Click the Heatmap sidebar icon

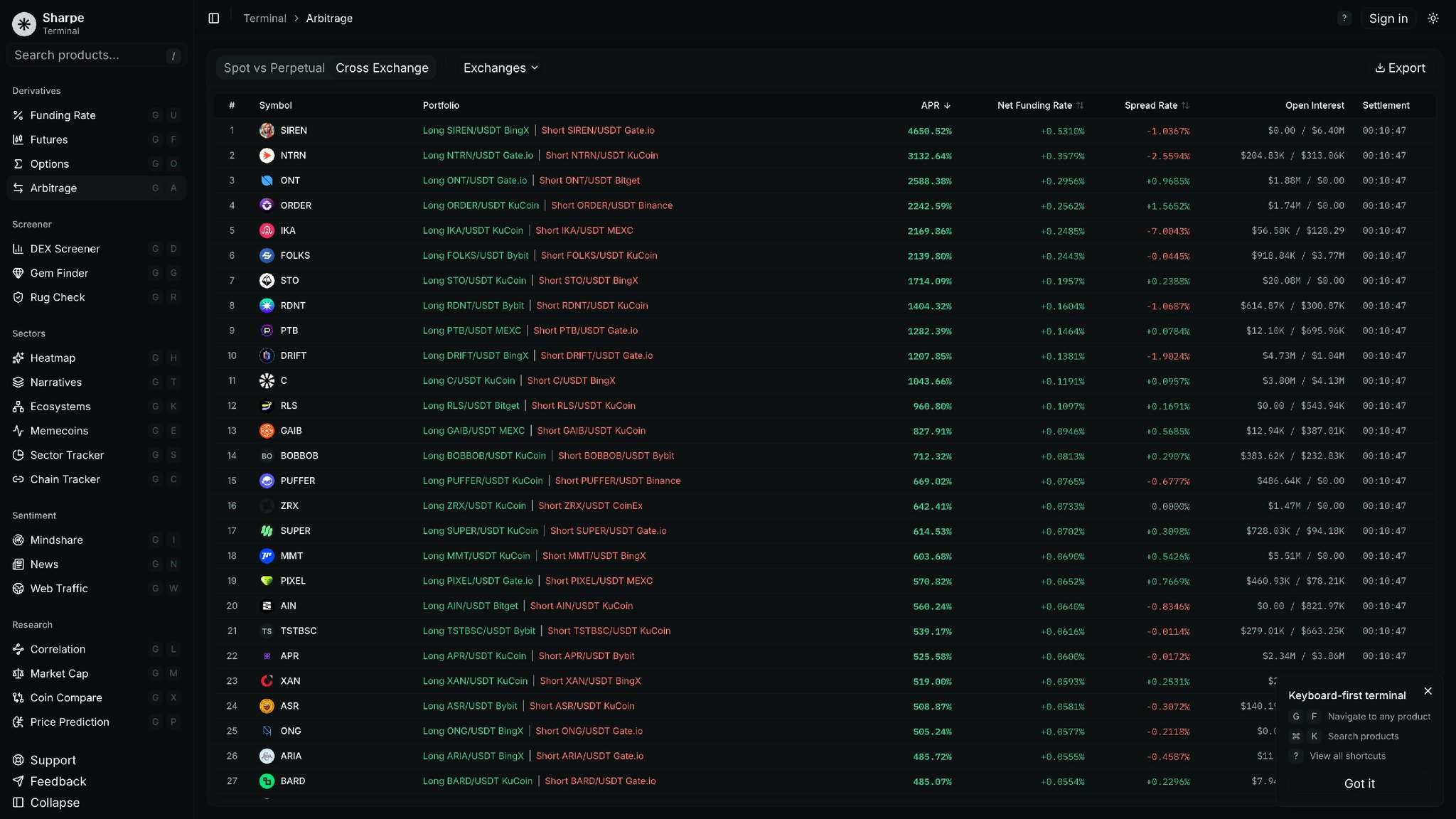[x=18, y=358]
